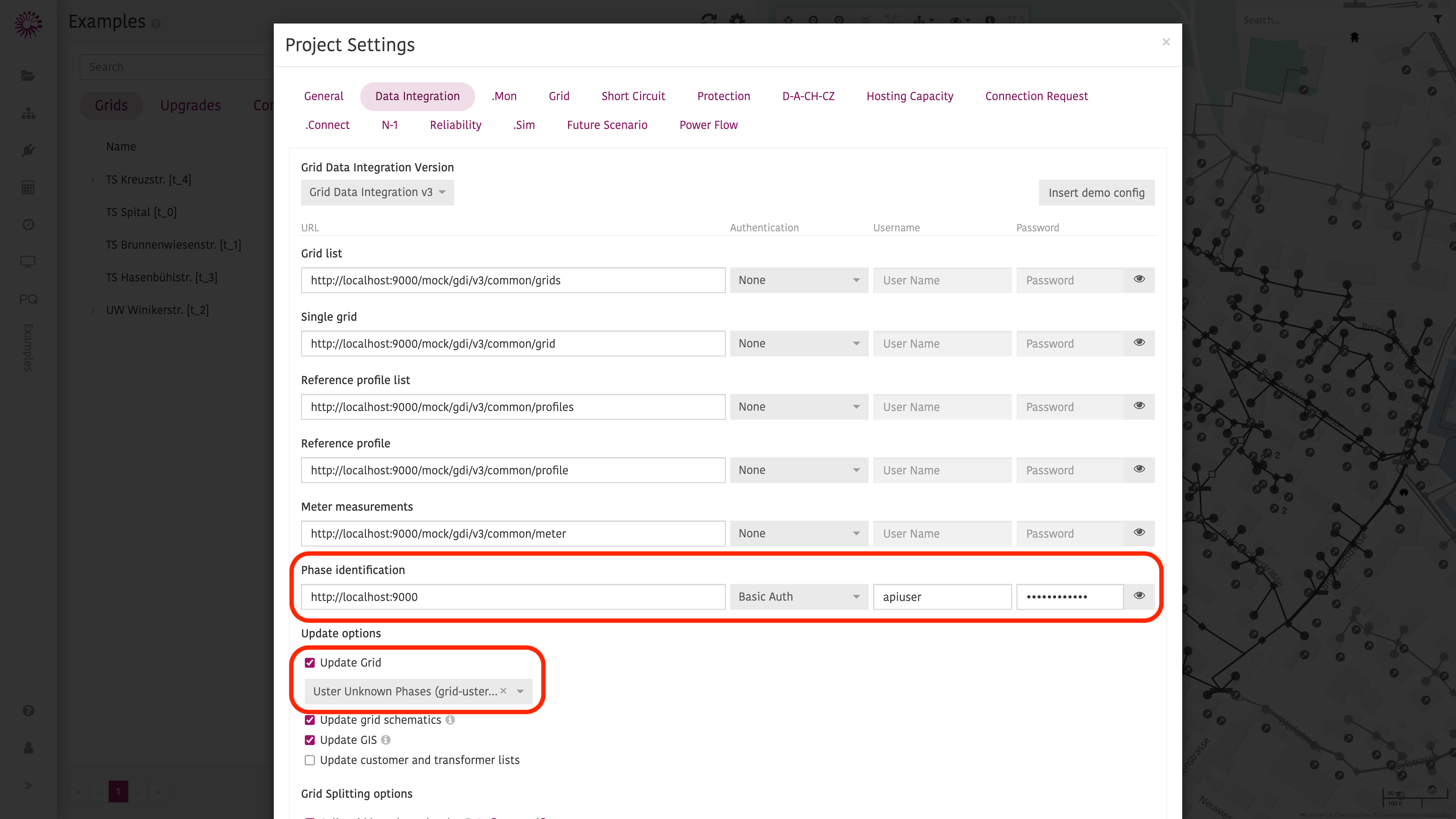
Task: Open the help question mark in sidebar
Action: [x=28, y=711]
